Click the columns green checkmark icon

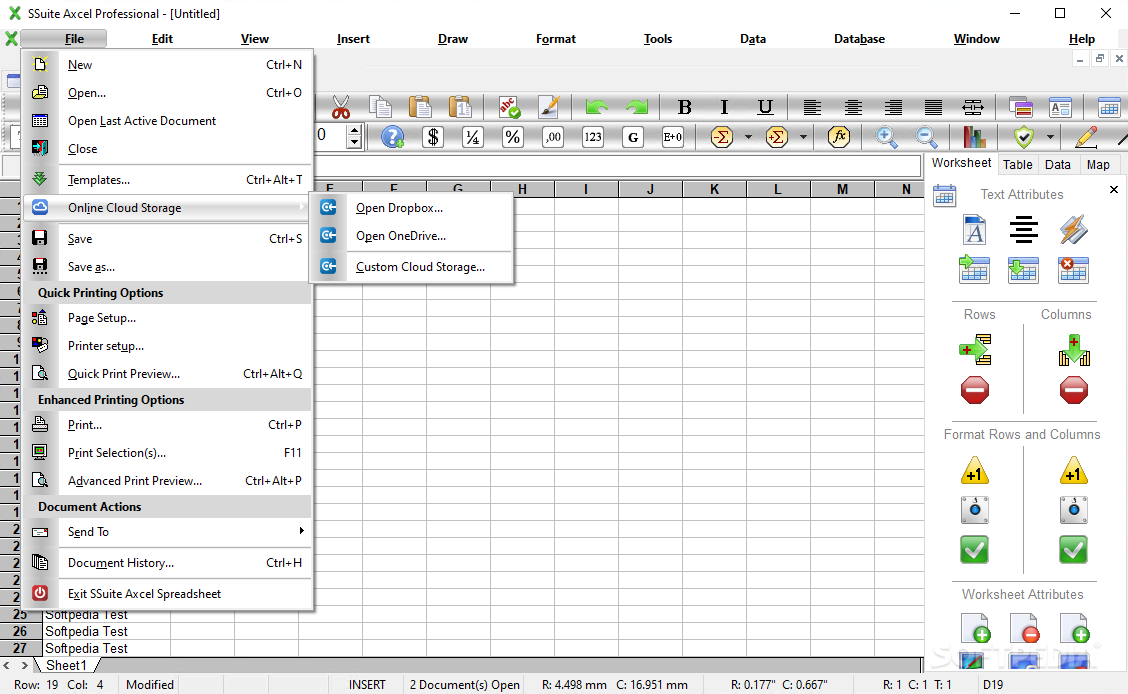[1073, 550]
